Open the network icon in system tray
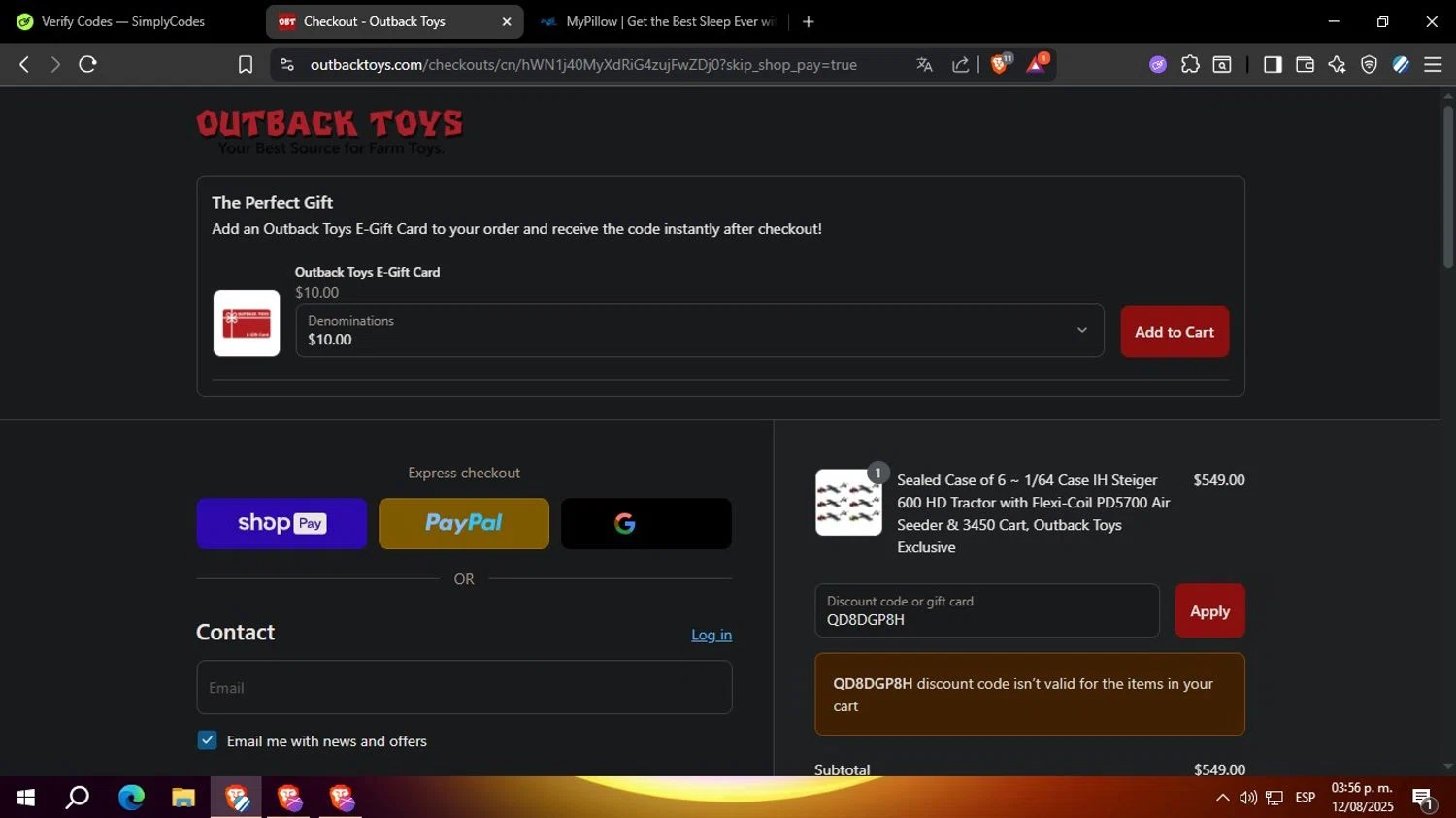 1274,798
